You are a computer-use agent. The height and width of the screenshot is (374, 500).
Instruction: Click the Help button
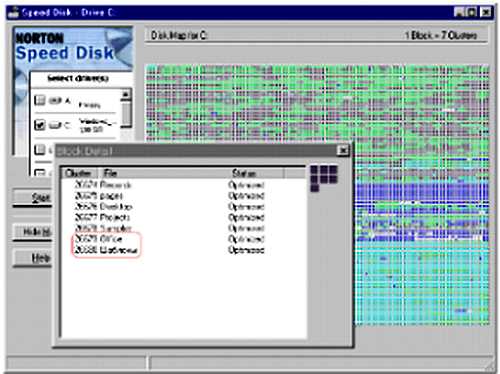coord(33,258)
